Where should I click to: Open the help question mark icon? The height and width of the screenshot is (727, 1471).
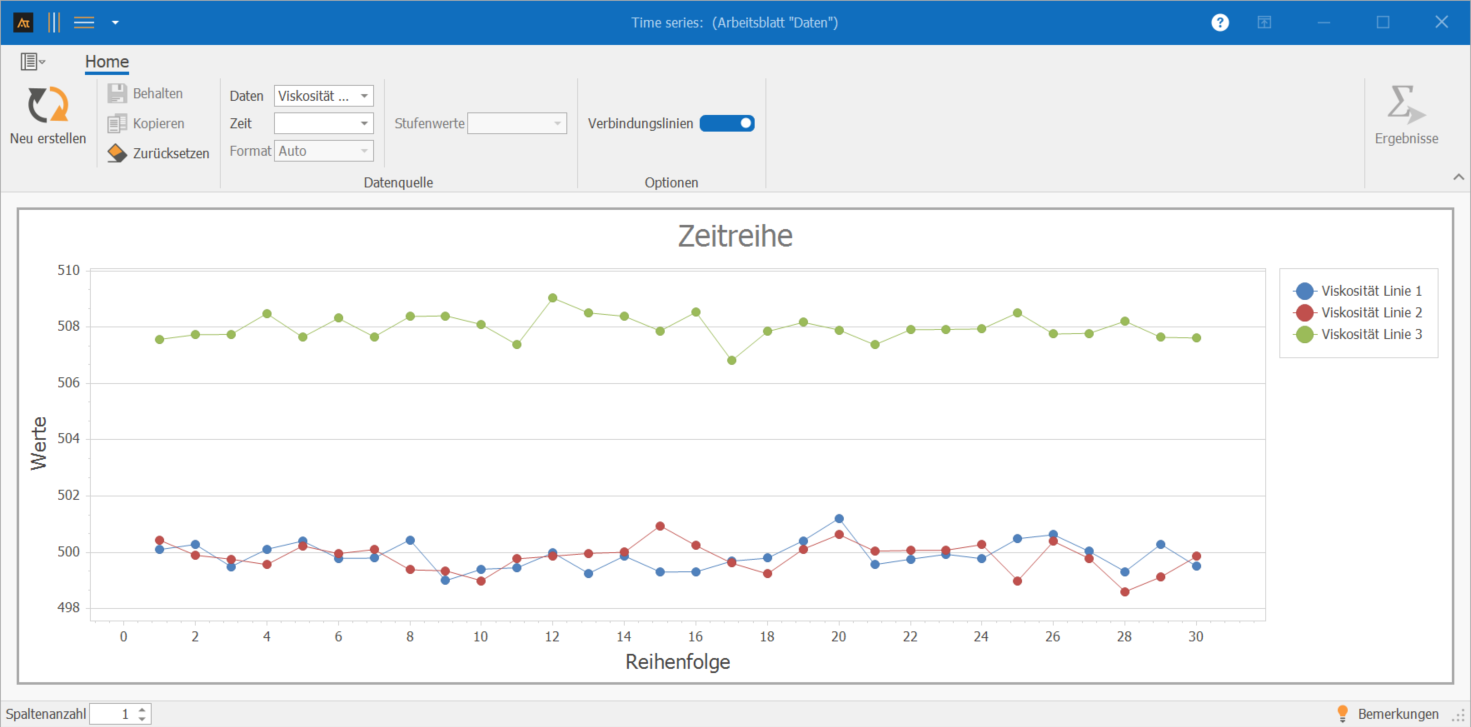click(x=1220, y=22)
